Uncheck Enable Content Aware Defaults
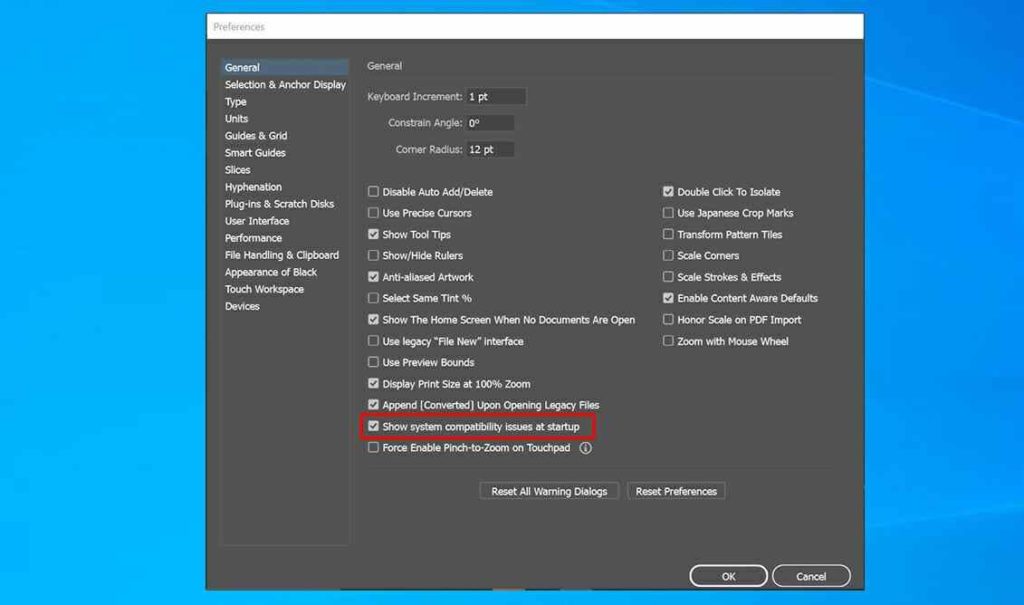Image resolution: width=1024 pixels, height=605 pixels. (667, 298)
